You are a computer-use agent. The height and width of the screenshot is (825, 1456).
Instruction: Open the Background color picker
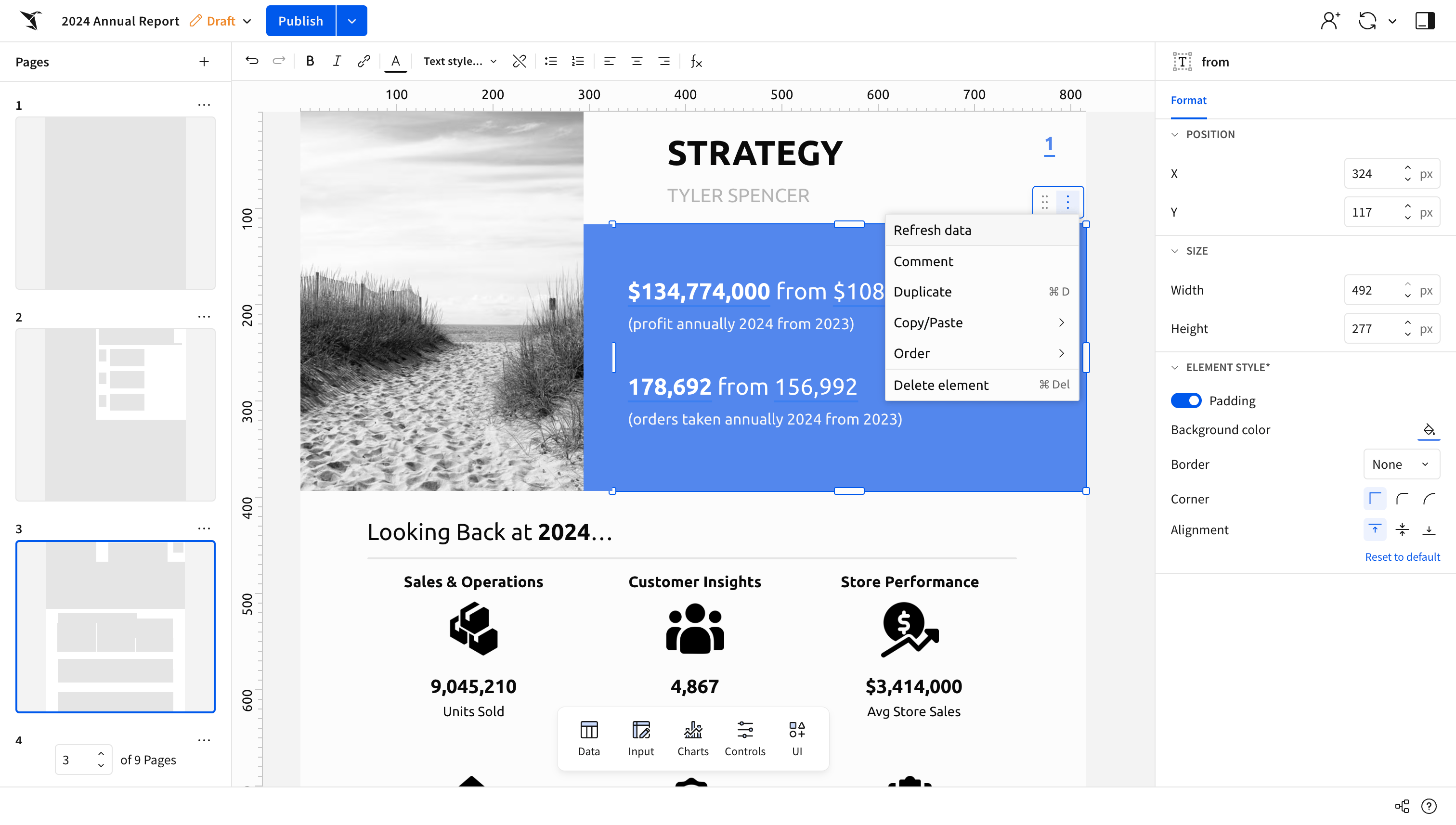tap(1428, 429)
